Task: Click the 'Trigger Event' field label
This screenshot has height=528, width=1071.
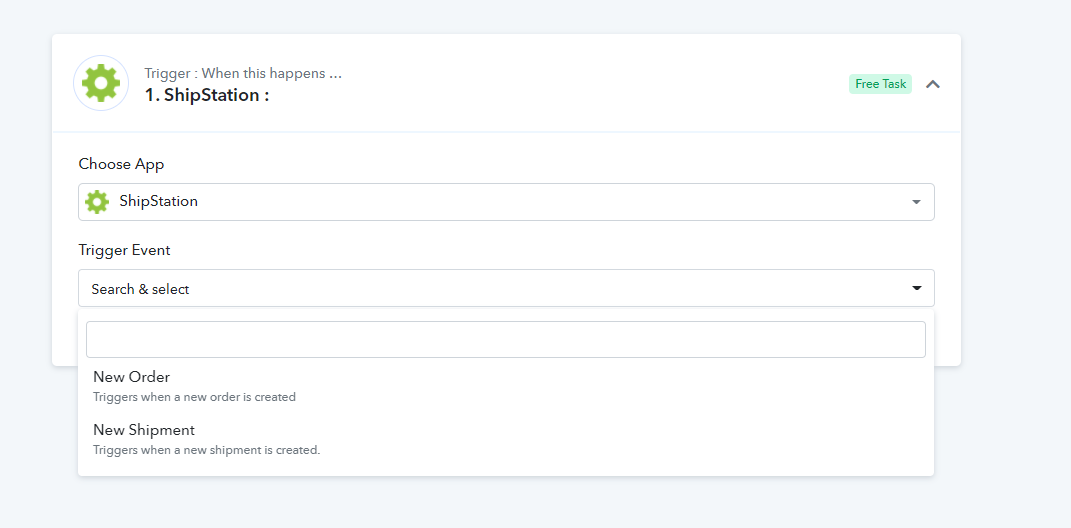Action: pyautogui.click(x=124, y=250)
